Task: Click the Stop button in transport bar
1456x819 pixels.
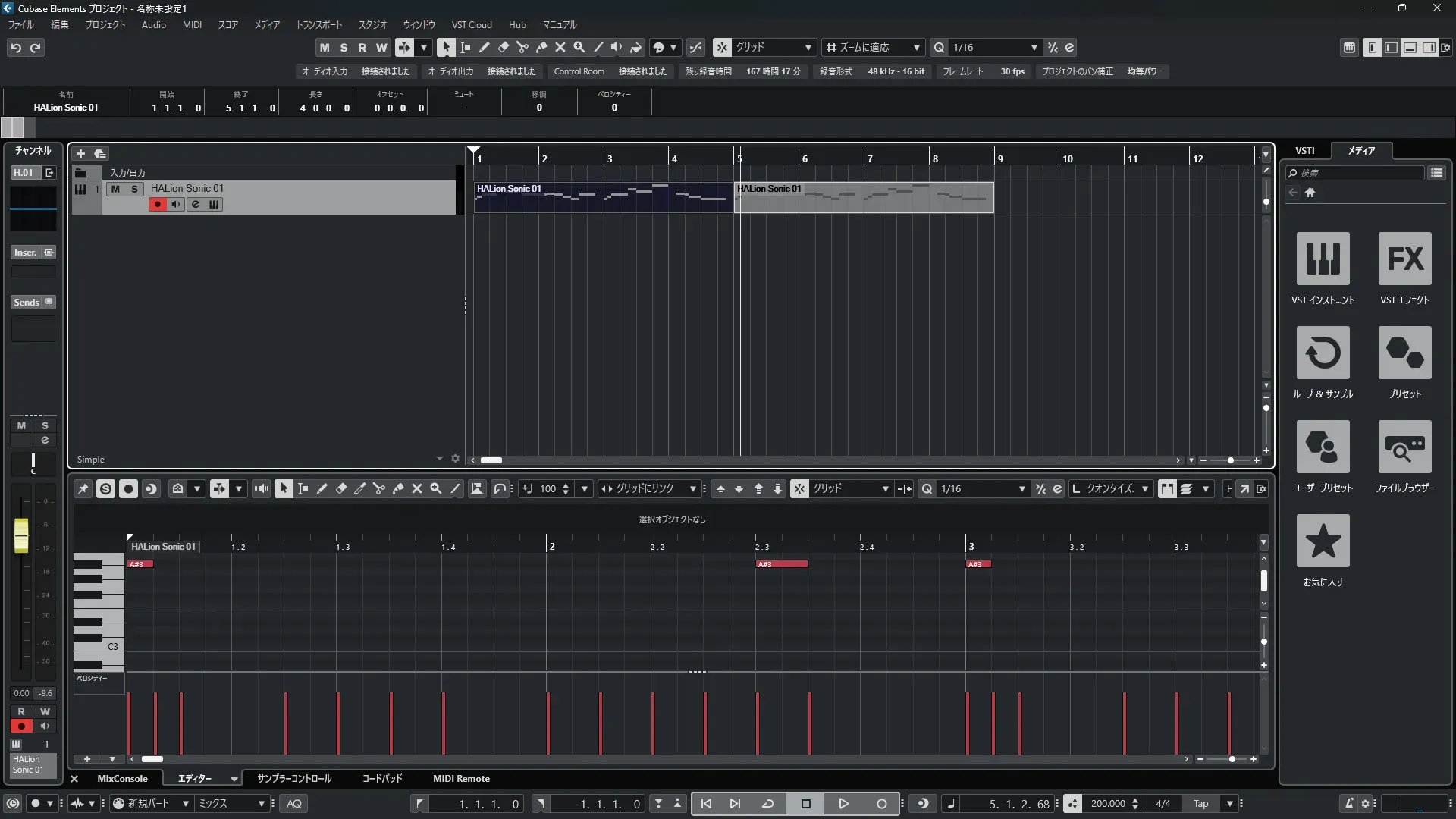Action: click(805, 804)
